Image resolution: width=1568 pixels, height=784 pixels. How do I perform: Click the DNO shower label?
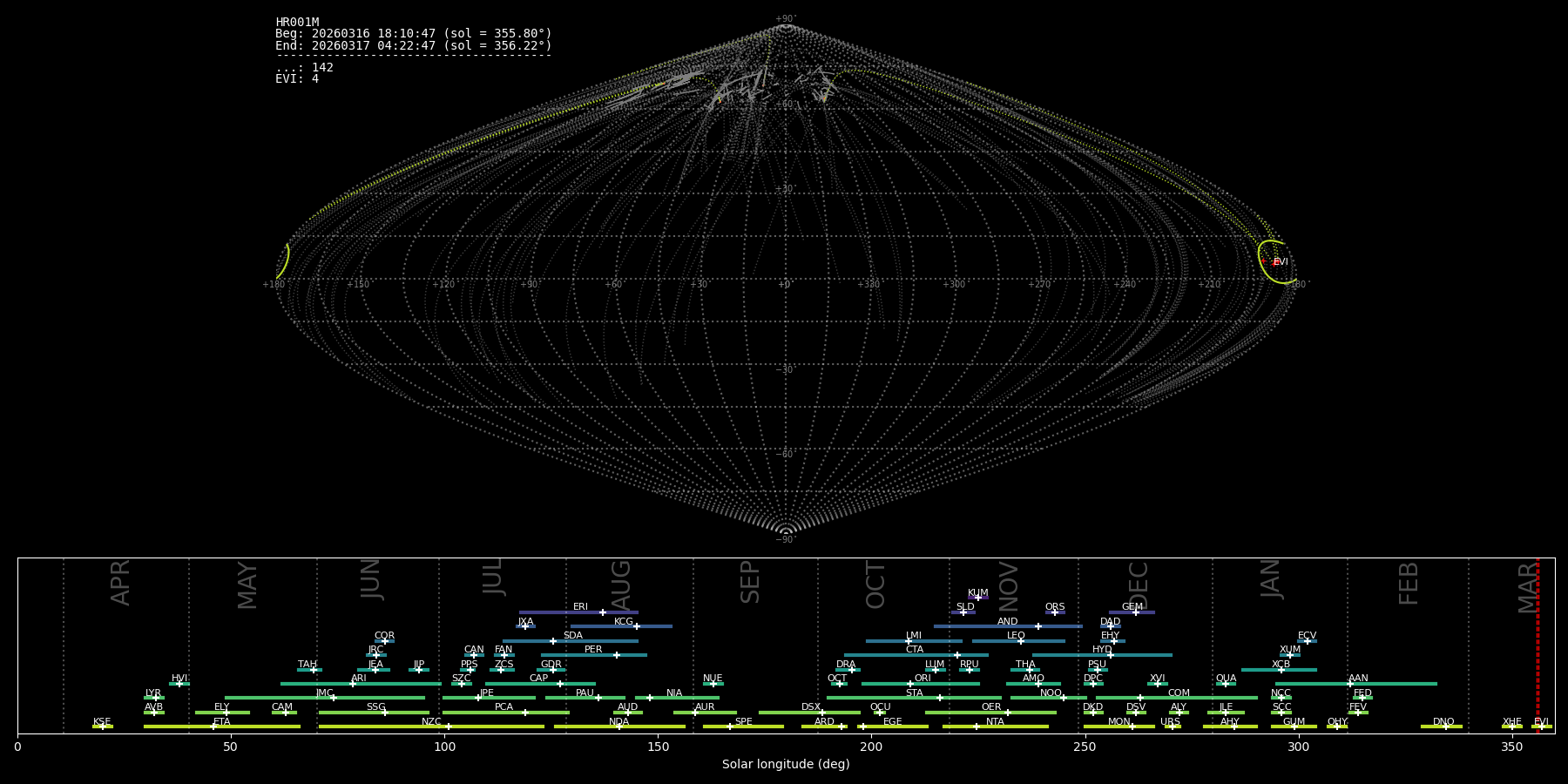coord(1443,722)
